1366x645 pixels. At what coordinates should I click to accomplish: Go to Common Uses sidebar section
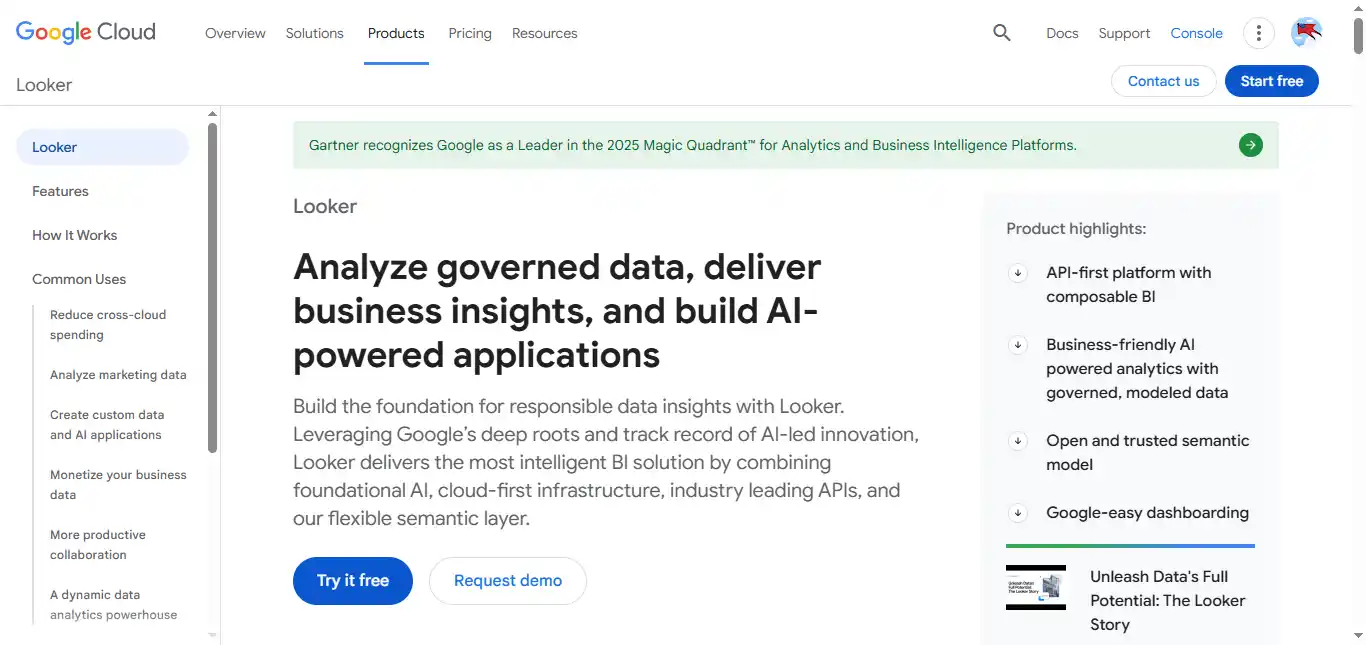79,279
